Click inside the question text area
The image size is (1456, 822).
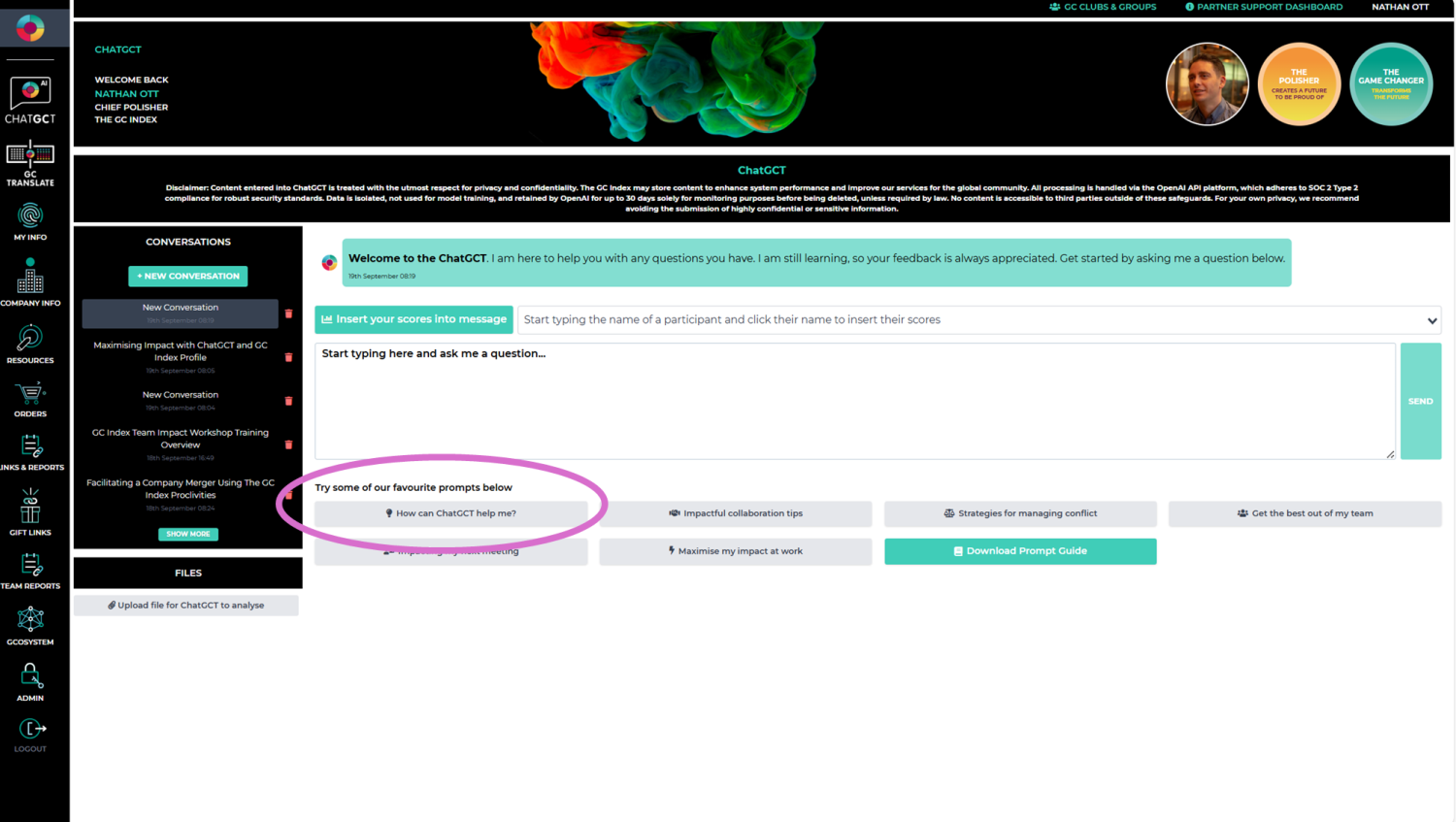(854, 401)
